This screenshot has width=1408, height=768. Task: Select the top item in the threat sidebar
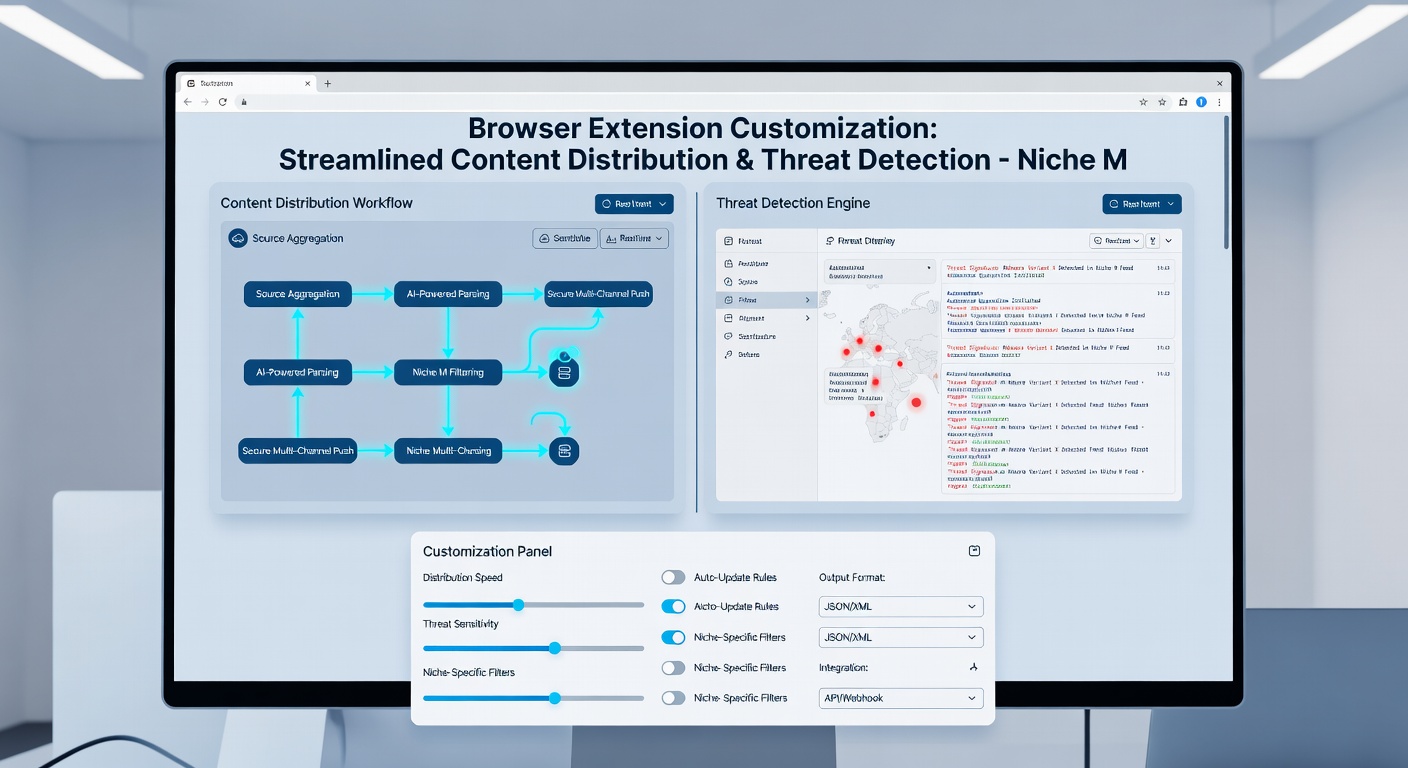pos(767,241)
